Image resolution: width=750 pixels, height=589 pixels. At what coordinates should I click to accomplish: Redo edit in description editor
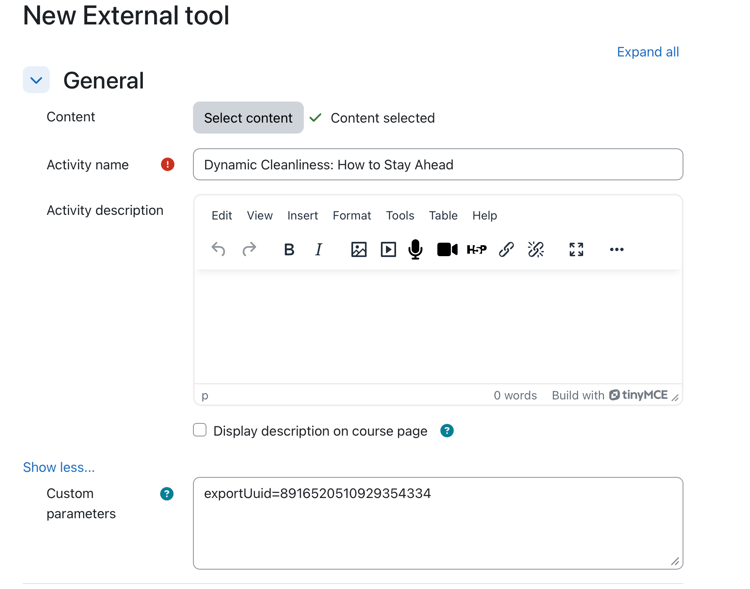pos(249,249)
